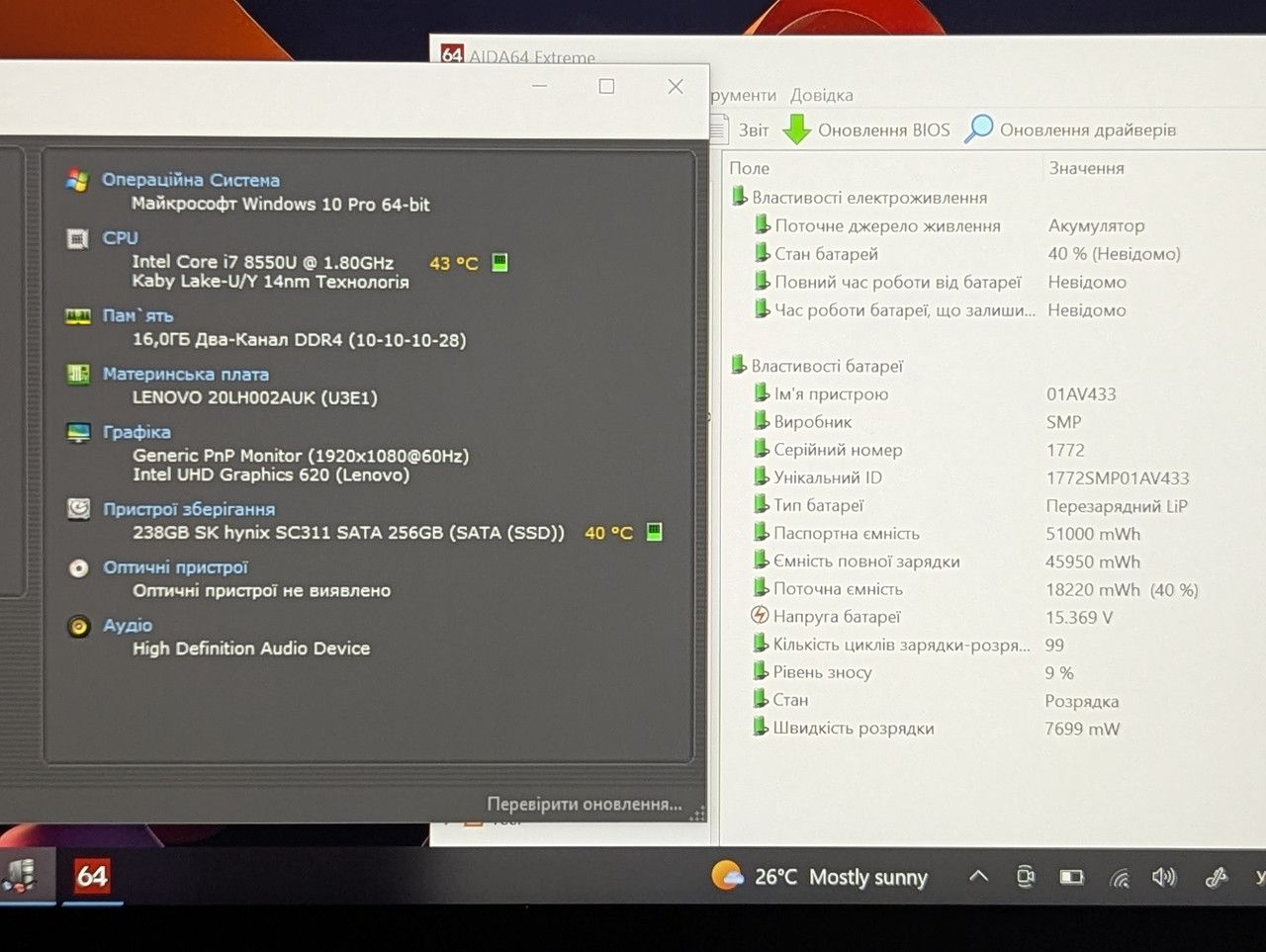
Task: Click the value 15.369 V
Action: click(1079, 617)
